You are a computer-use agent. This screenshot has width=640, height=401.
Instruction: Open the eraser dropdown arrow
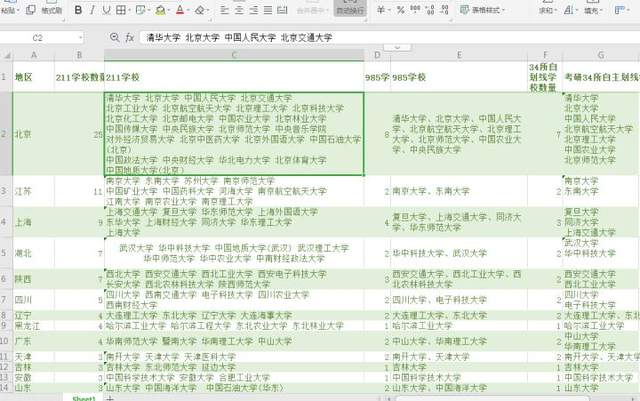click(207, 11)
